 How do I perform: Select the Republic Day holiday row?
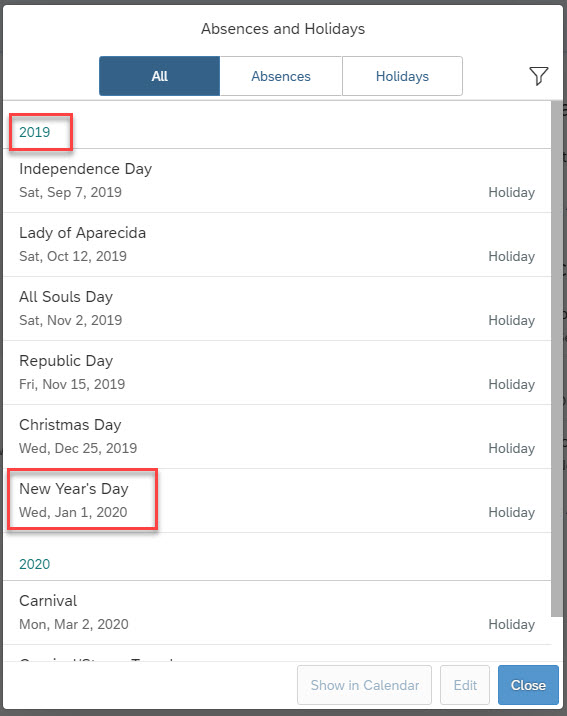(277, 372)
